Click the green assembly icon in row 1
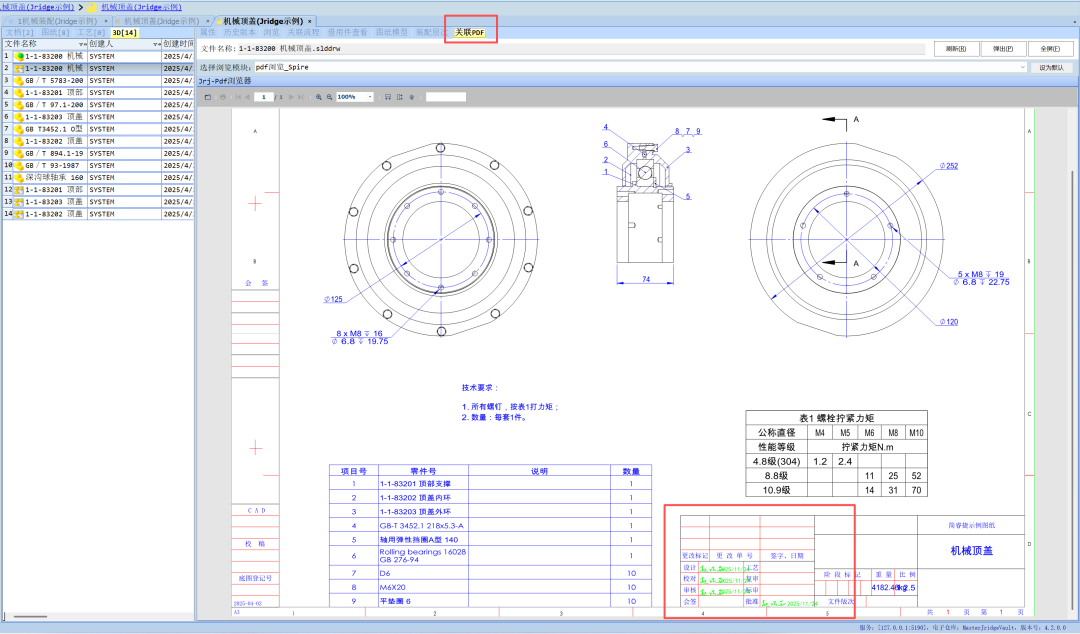 [19, 57]
